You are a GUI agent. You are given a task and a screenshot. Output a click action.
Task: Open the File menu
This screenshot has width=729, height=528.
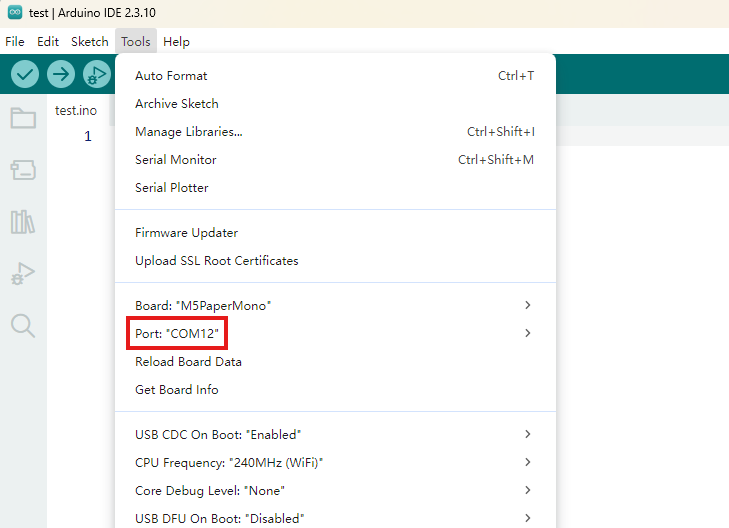click(x=15, y=42)
